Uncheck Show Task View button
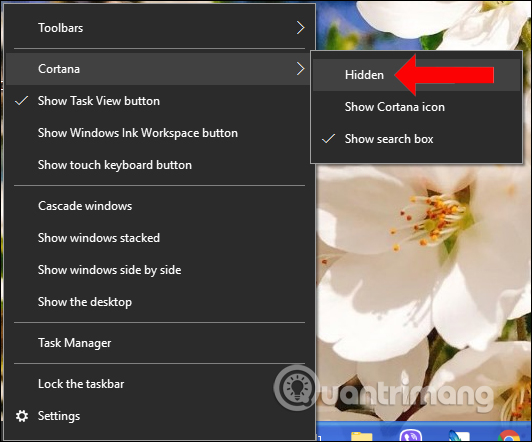This screenshot has width=532, height=442. coord(159,101)
